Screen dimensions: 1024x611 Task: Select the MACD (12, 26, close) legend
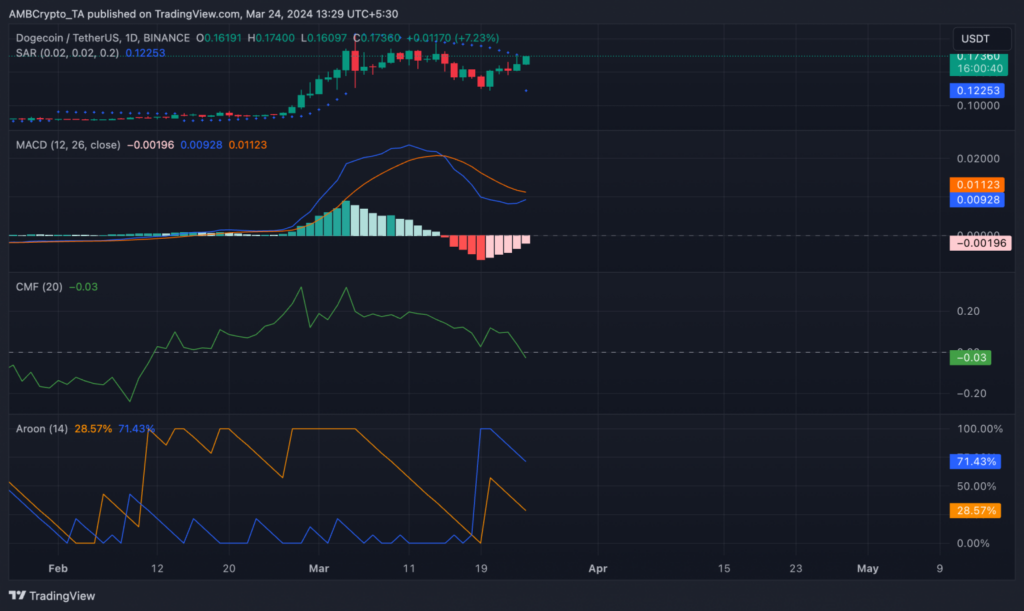coord(68,145)
